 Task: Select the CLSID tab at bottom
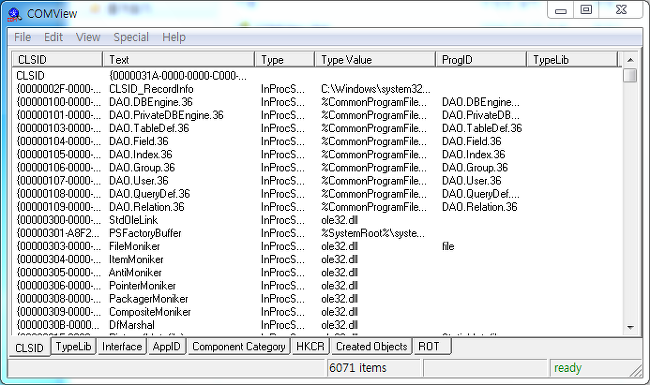point(29,347)
